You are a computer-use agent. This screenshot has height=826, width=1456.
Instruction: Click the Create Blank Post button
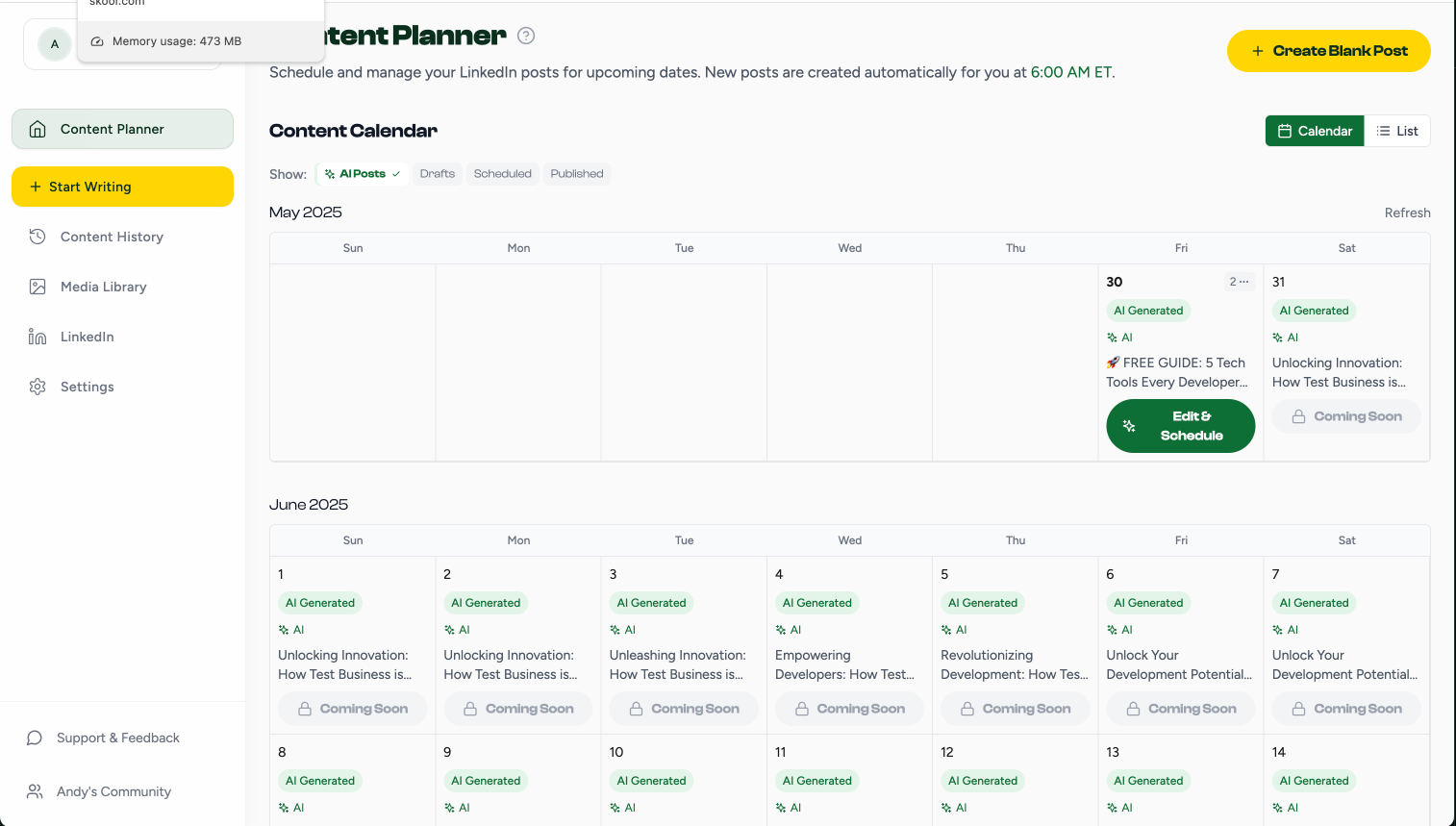(x=1328, y=50)
